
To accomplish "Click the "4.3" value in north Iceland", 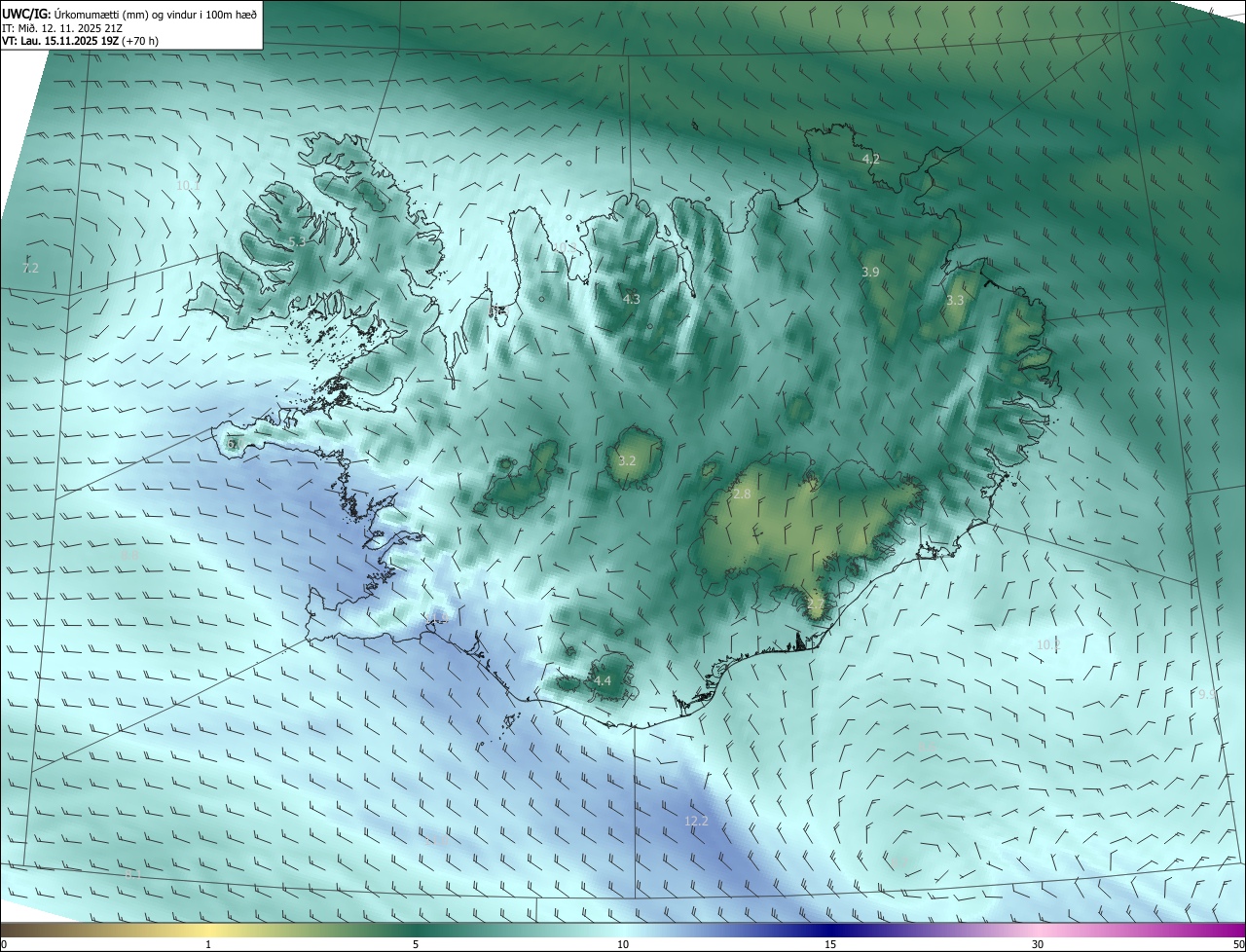I will 631,299.
